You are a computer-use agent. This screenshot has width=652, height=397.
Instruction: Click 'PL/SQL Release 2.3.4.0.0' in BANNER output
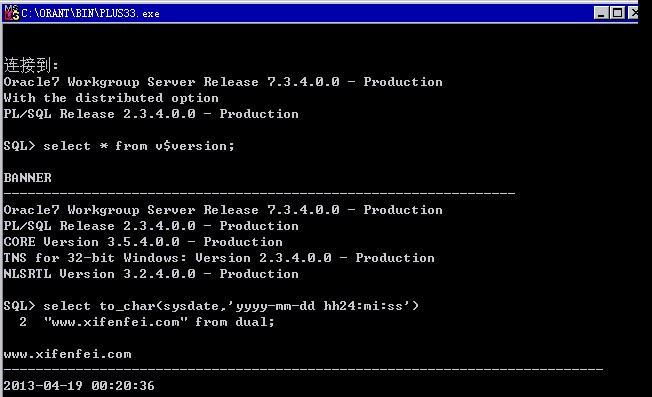pos(151,226)
